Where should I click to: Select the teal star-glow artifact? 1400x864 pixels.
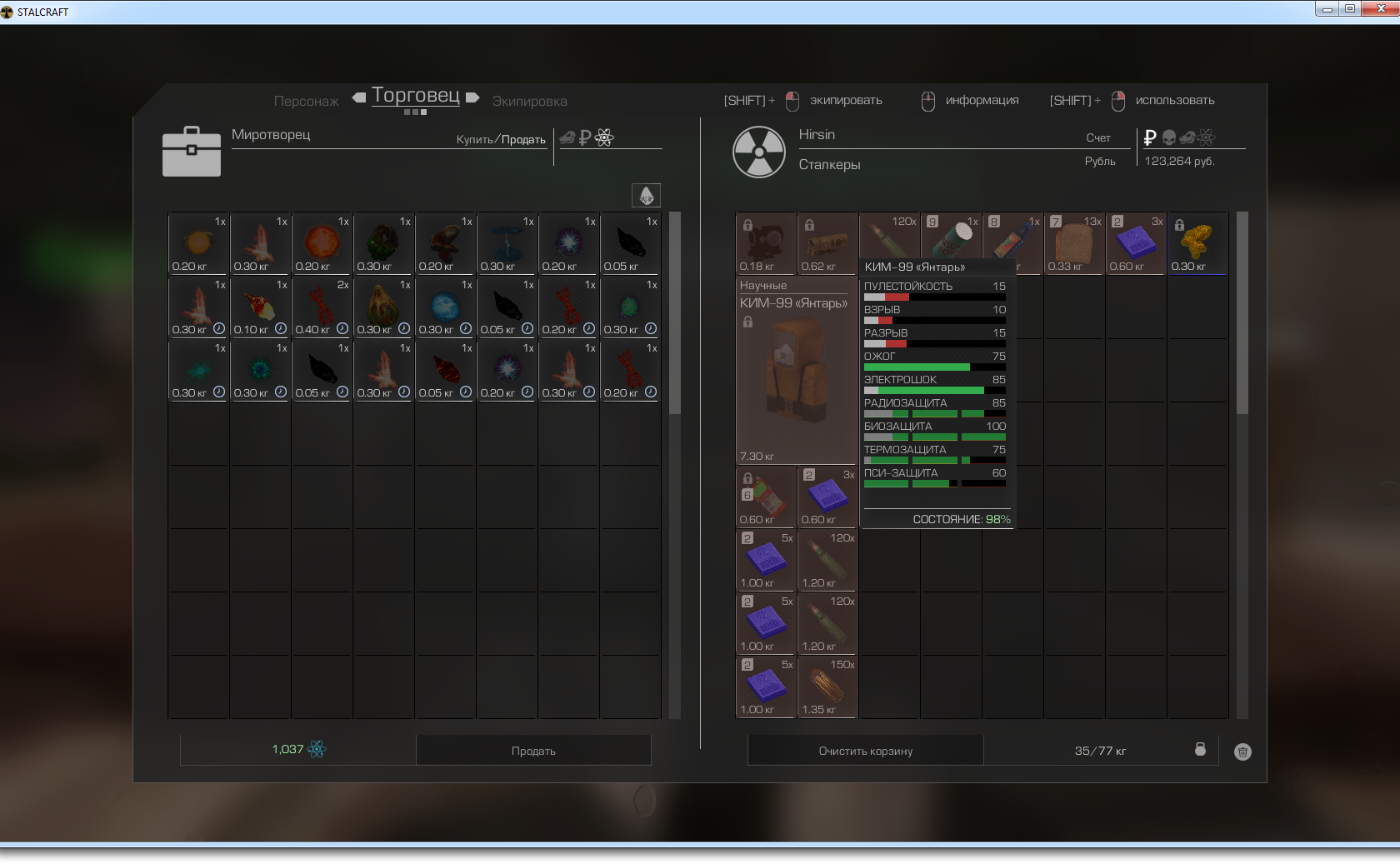(x=198, y=370)
